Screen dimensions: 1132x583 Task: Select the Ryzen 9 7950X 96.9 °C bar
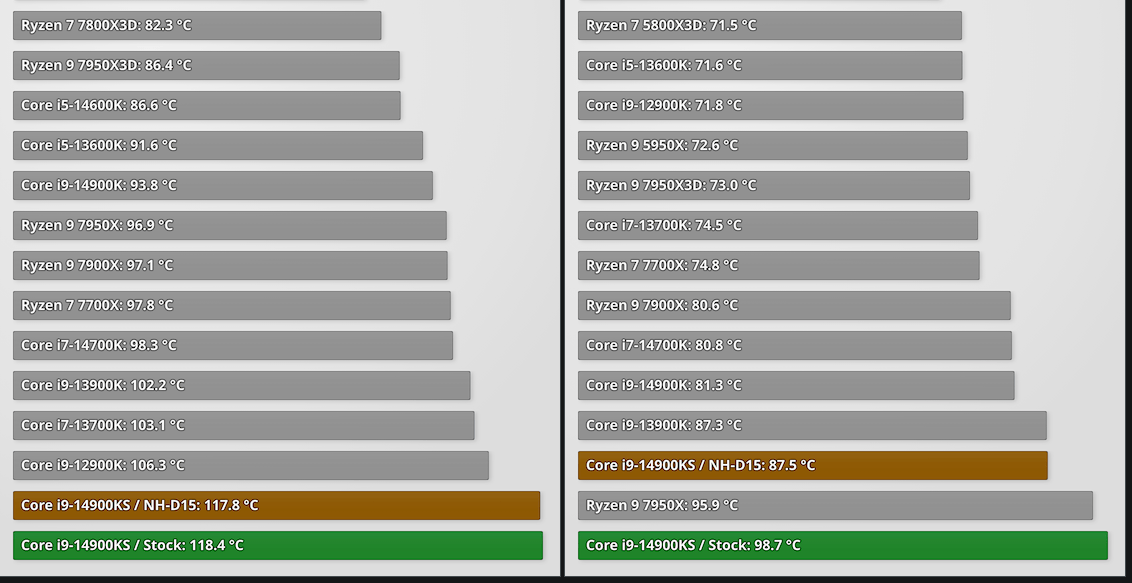230,226
